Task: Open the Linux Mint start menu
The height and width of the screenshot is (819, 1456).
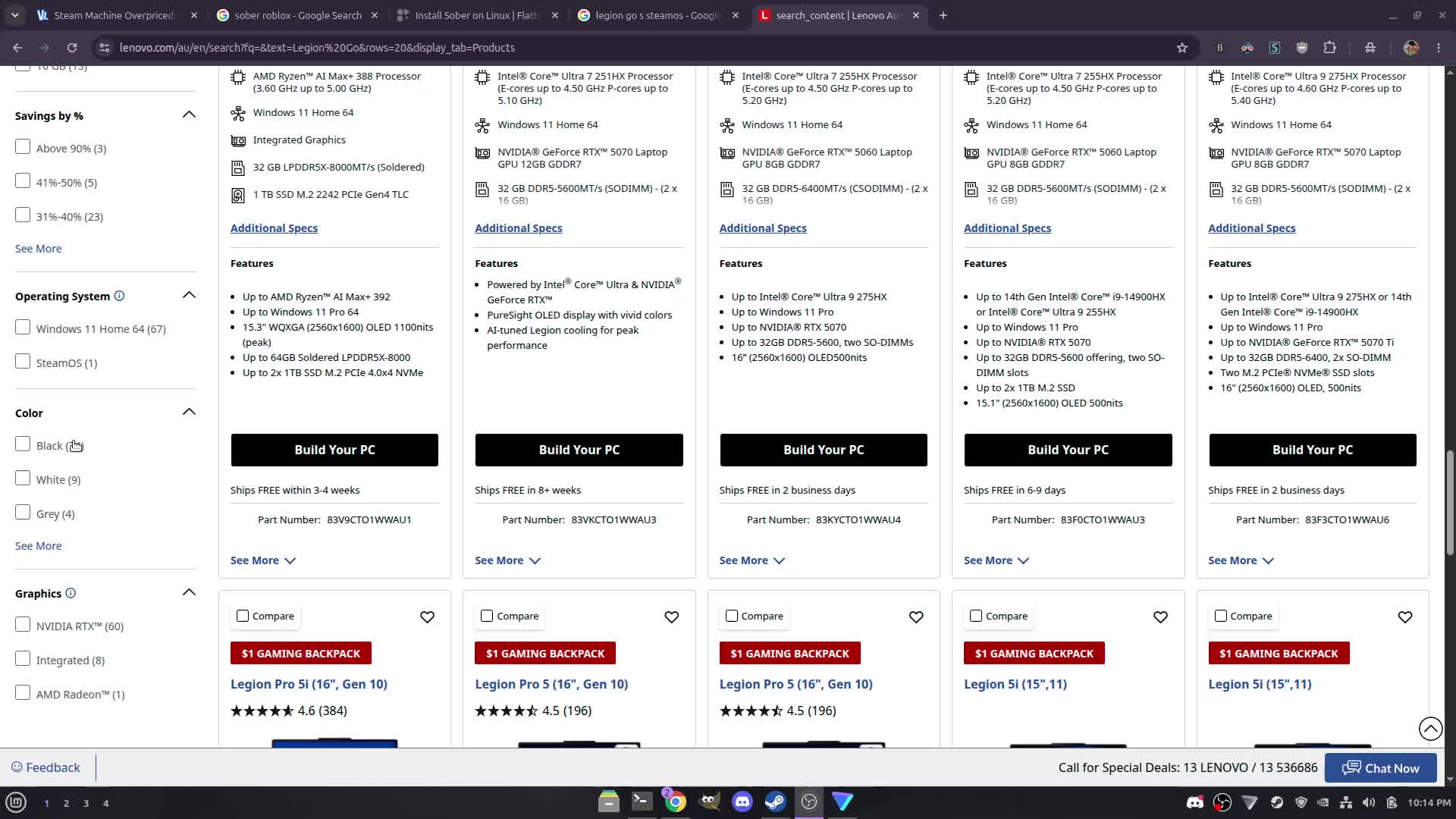Action: coord(16,802)
